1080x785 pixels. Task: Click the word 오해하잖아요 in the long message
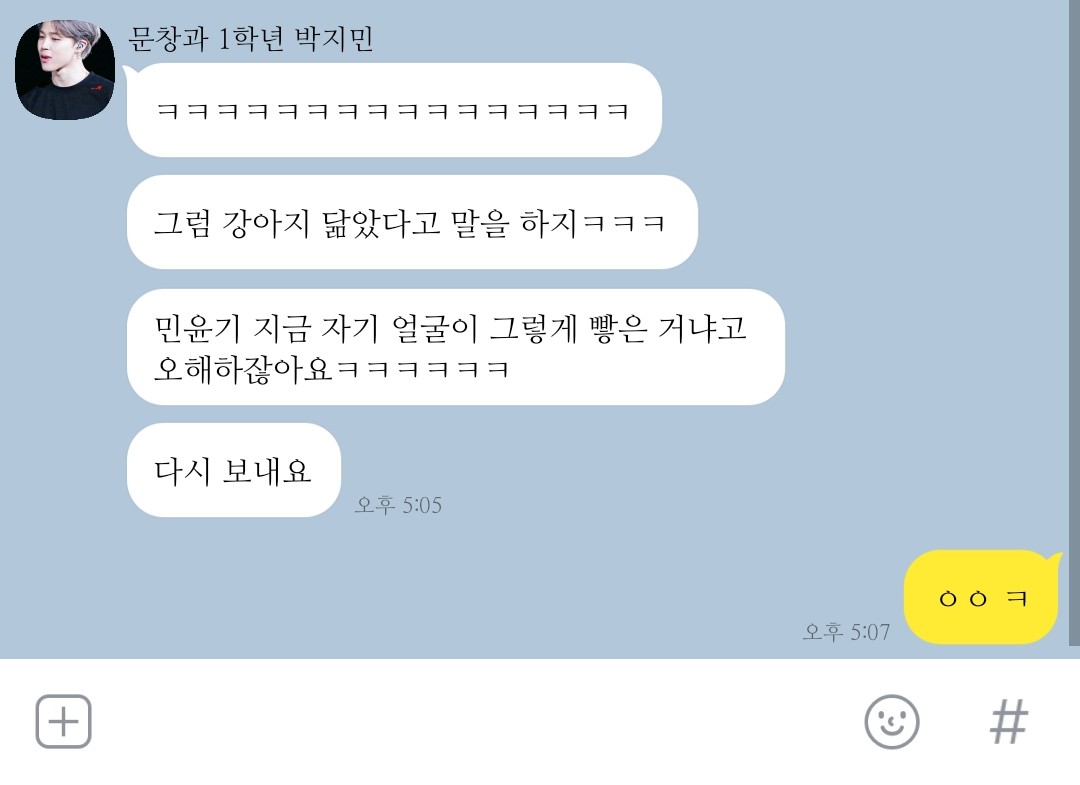243,370
